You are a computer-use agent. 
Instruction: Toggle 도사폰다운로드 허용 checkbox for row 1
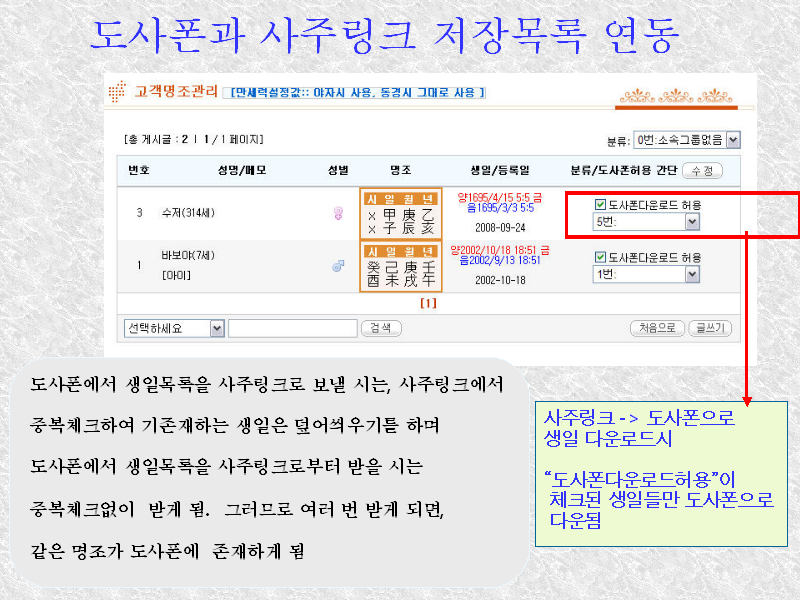(x=601, y=257)
